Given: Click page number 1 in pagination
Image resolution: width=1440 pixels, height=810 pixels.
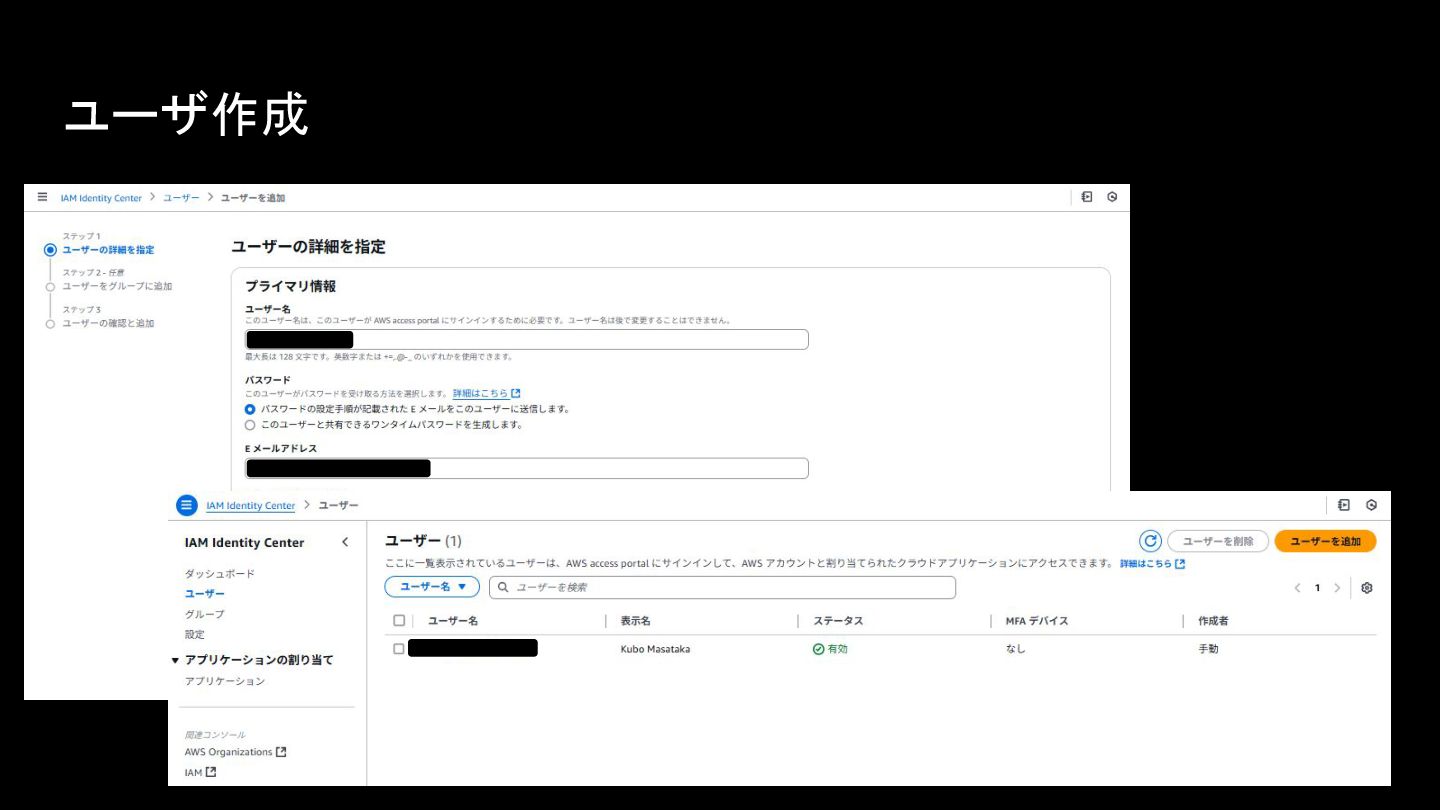Looking at the screenshot, I should pyautogui.click(x=1317, y=588).
